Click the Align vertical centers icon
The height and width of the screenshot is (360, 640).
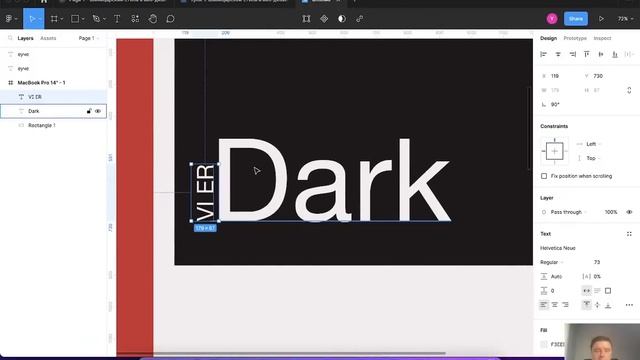(x=601, y=54)
